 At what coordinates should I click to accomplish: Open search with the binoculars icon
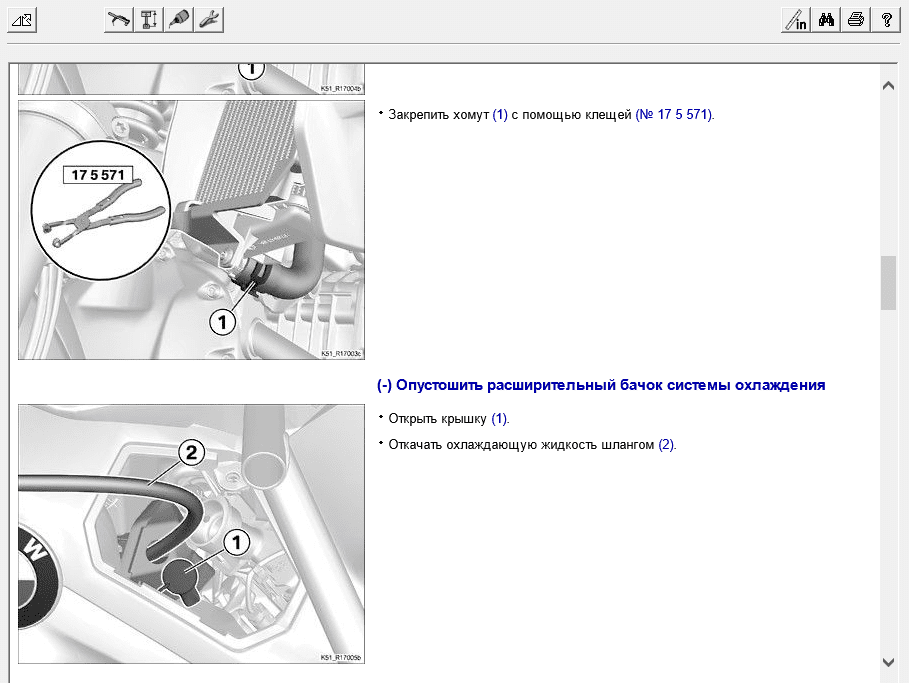tap(826, 19)
